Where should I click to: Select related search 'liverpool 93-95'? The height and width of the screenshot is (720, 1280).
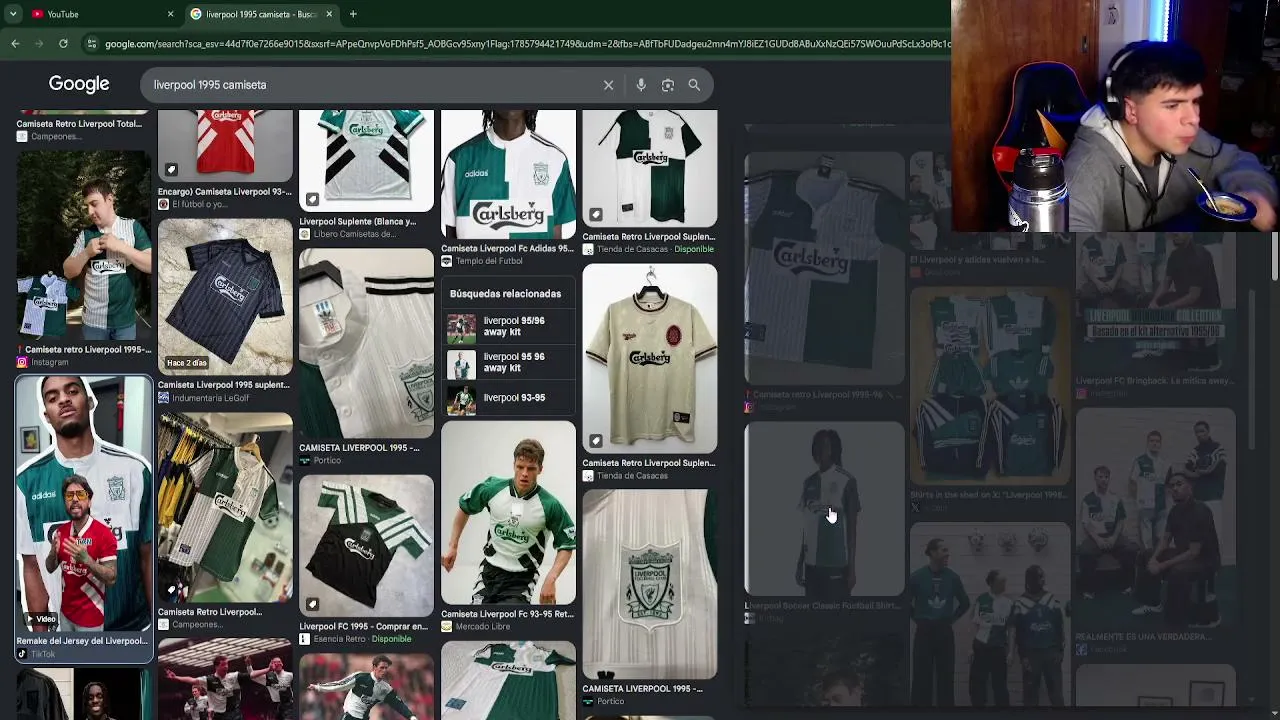508,398
